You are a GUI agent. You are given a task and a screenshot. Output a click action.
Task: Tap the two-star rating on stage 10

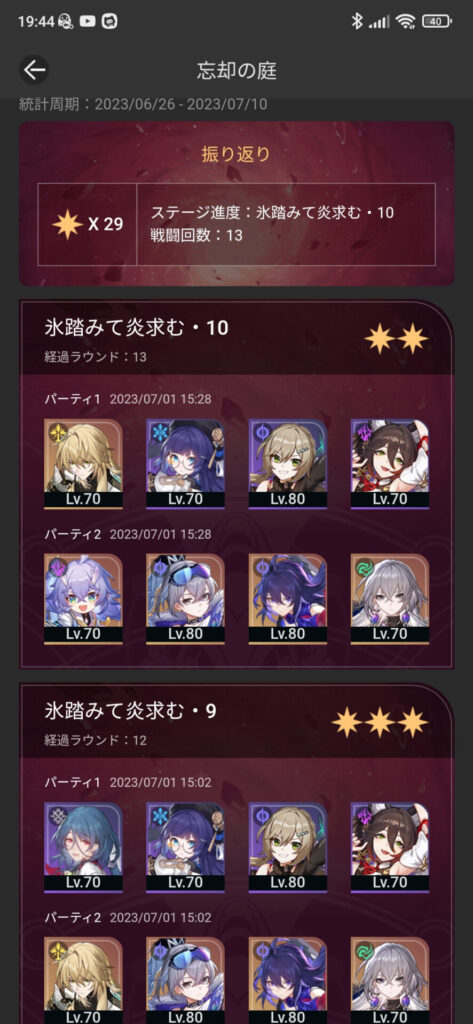[x=396, y=338]
